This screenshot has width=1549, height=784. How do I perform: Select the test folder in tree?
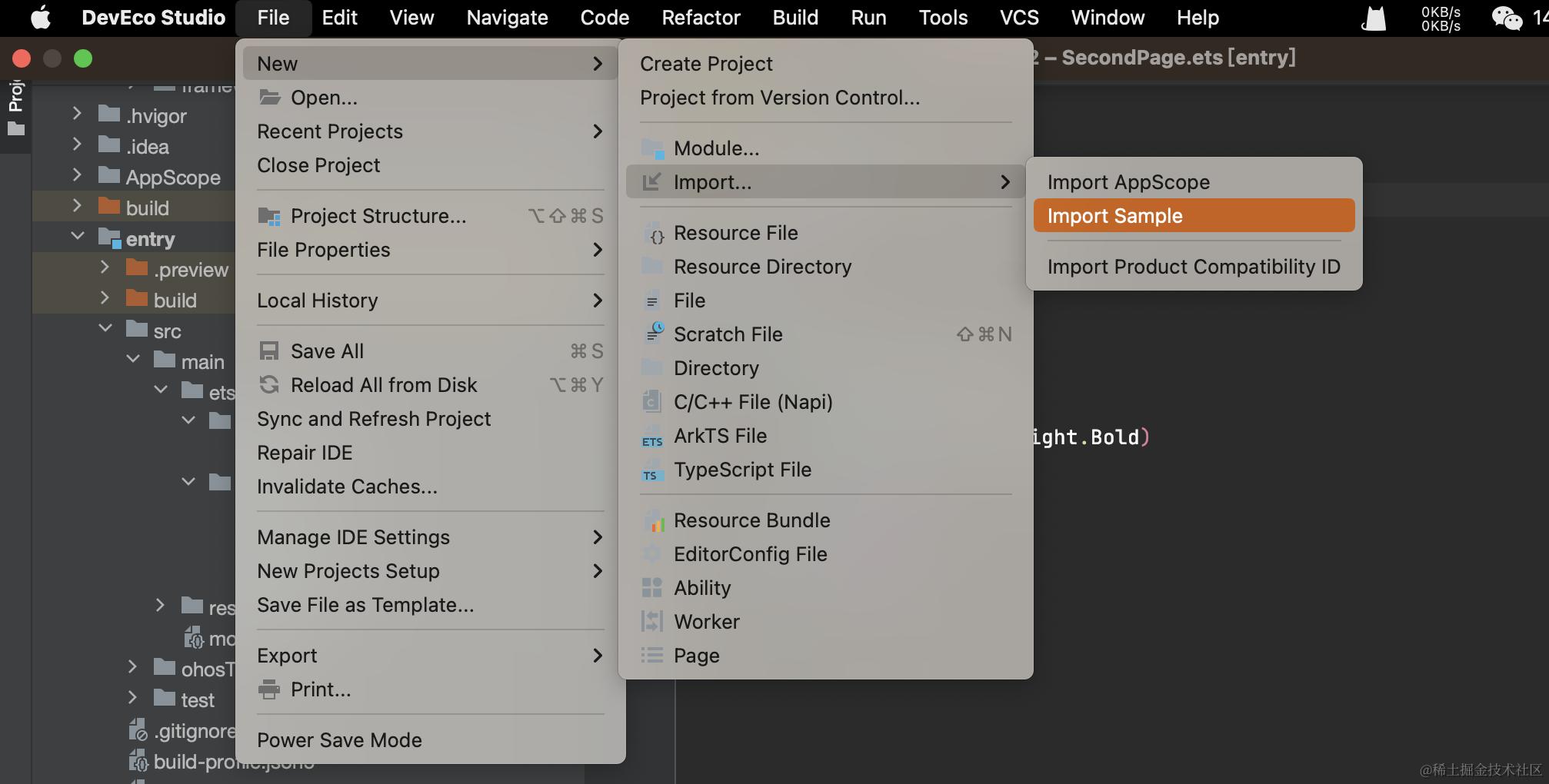coord(197,700)
